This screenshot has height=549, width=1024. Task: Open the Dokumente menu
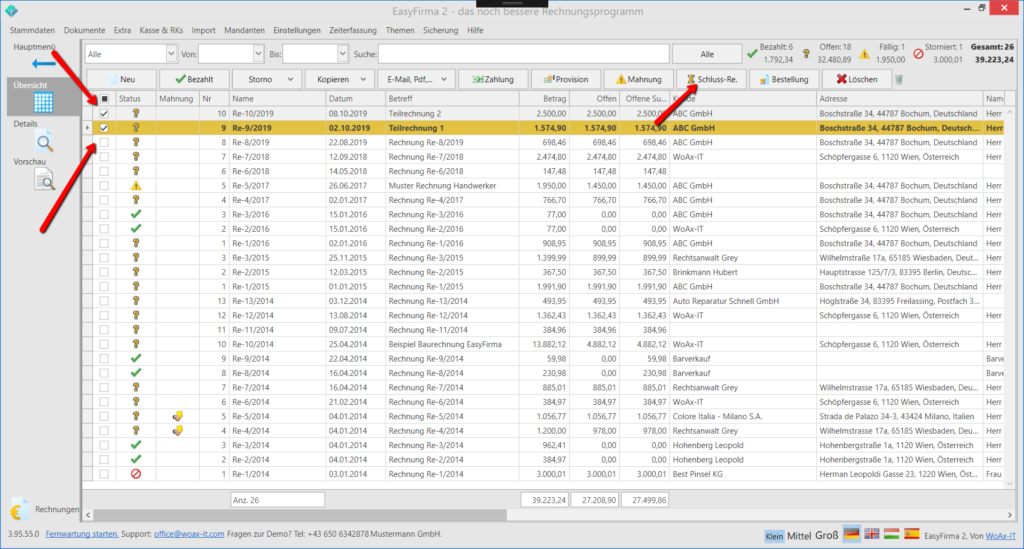coord(84,30)
